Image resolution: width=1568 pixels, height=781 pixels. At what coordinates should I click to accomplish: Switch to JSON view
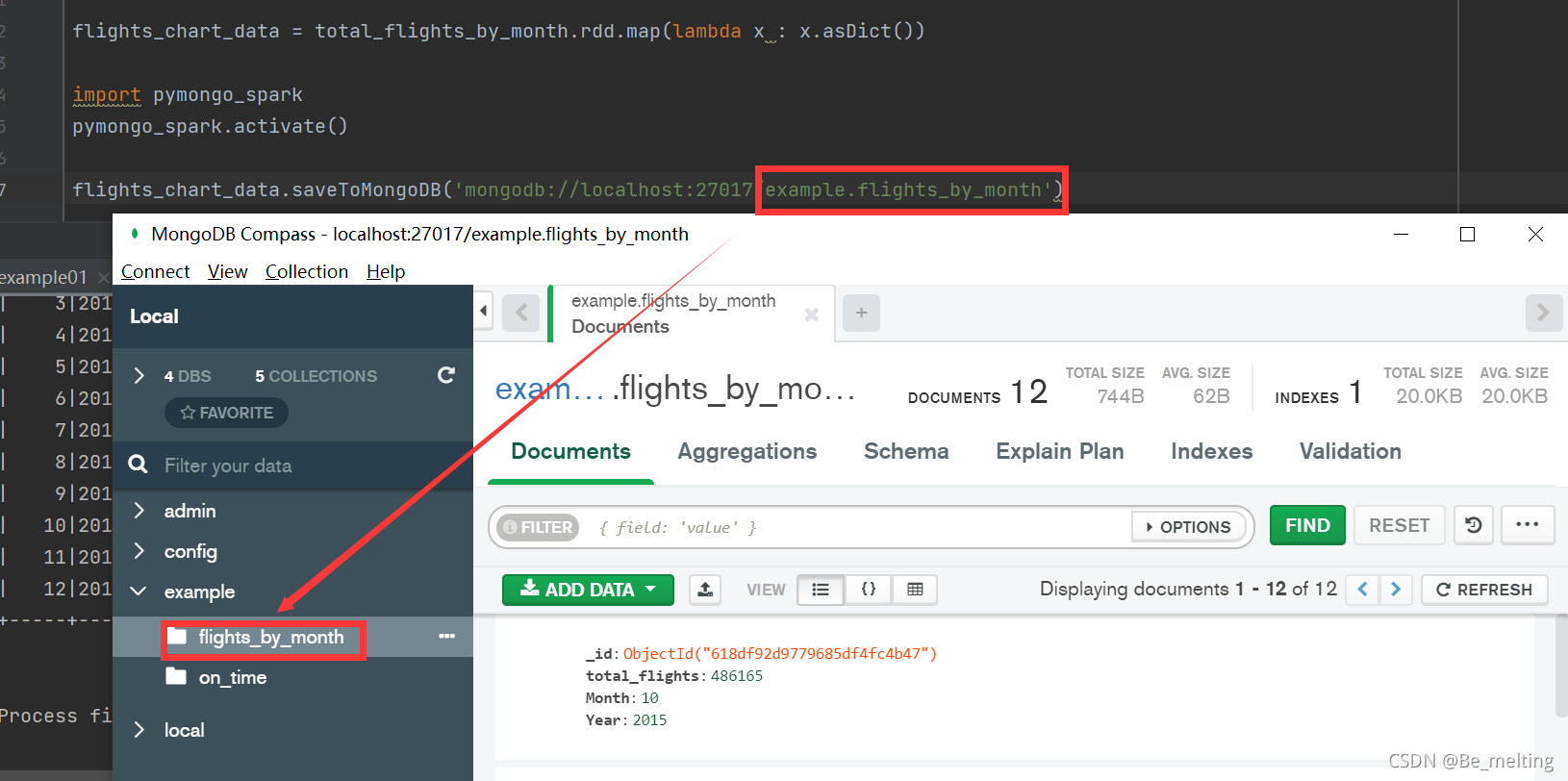tap(869, 590)
